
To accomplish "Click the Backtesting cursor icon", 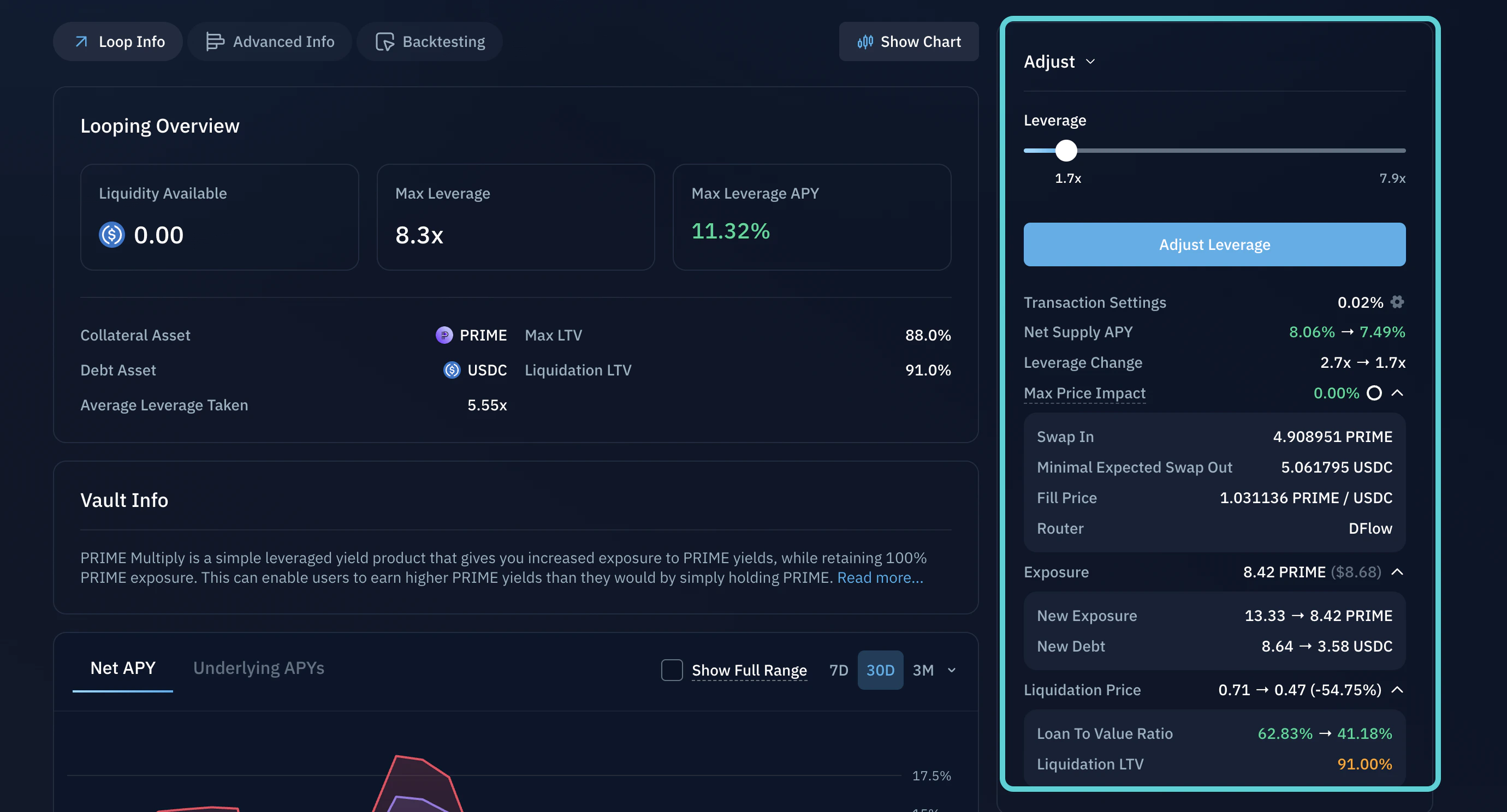I will pyautogui.click(x=384, y=41).
